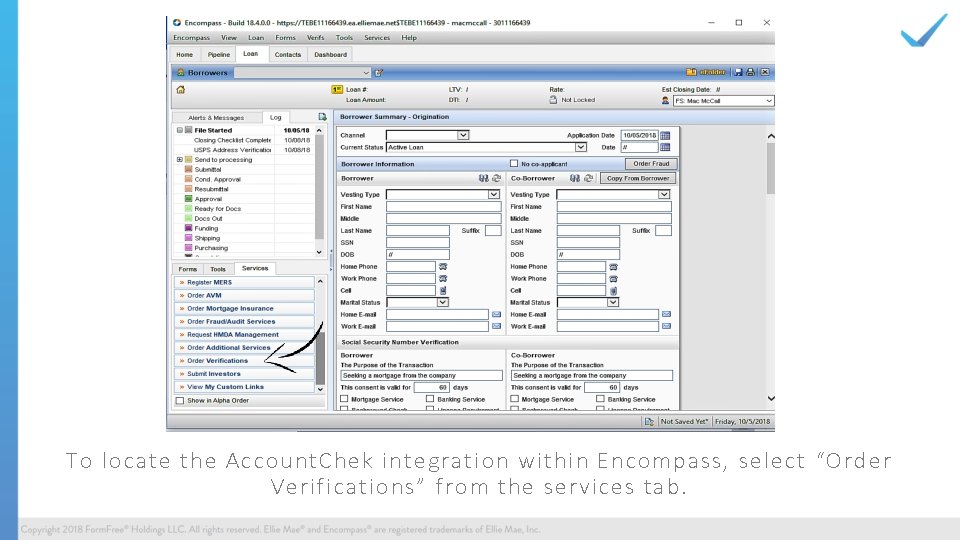Collapse the File Started log entry
This screenshot has width=960, height=540.
click(180, 130)
